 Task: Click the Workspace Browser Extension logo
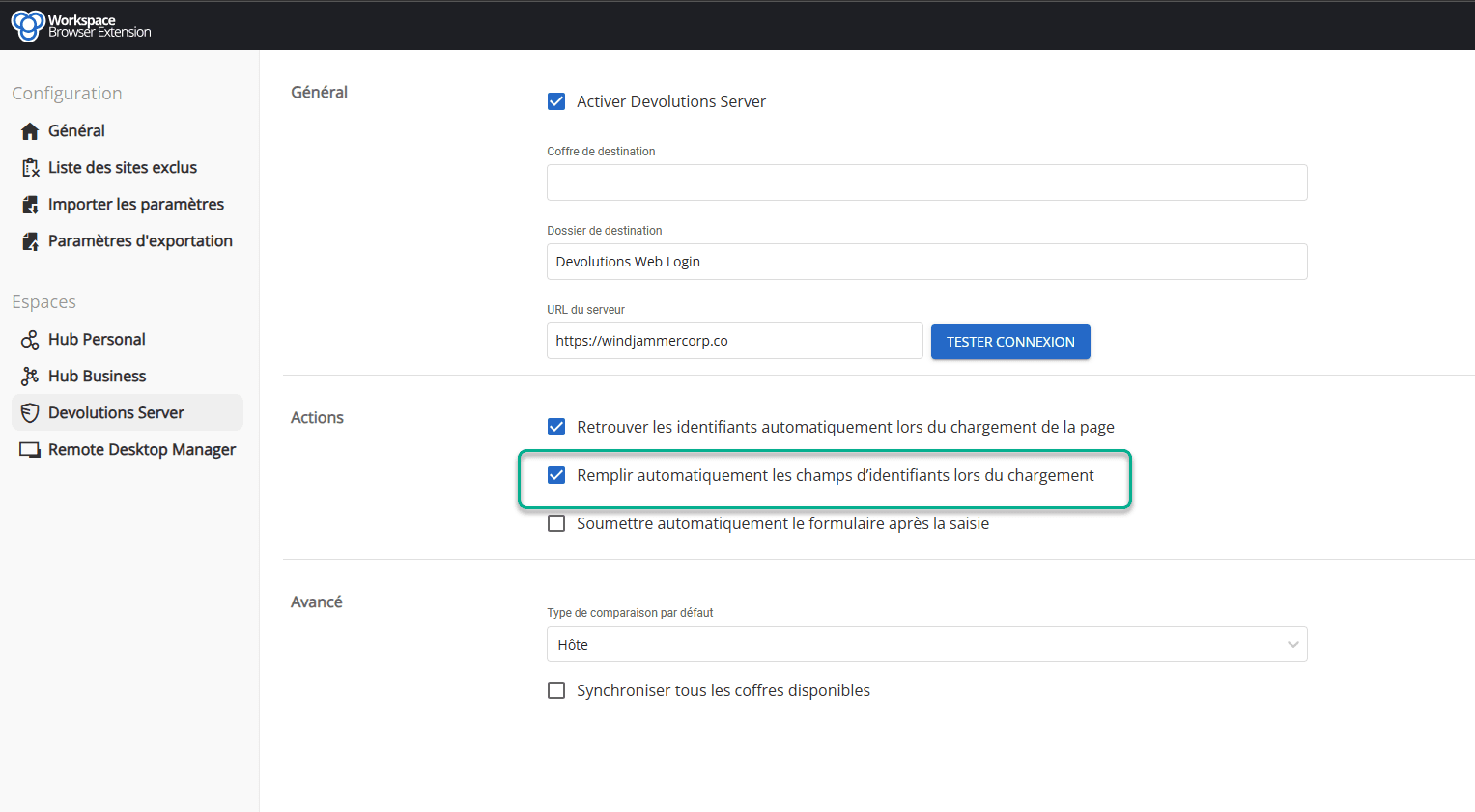pyautogui.click(x=28, y=25)
